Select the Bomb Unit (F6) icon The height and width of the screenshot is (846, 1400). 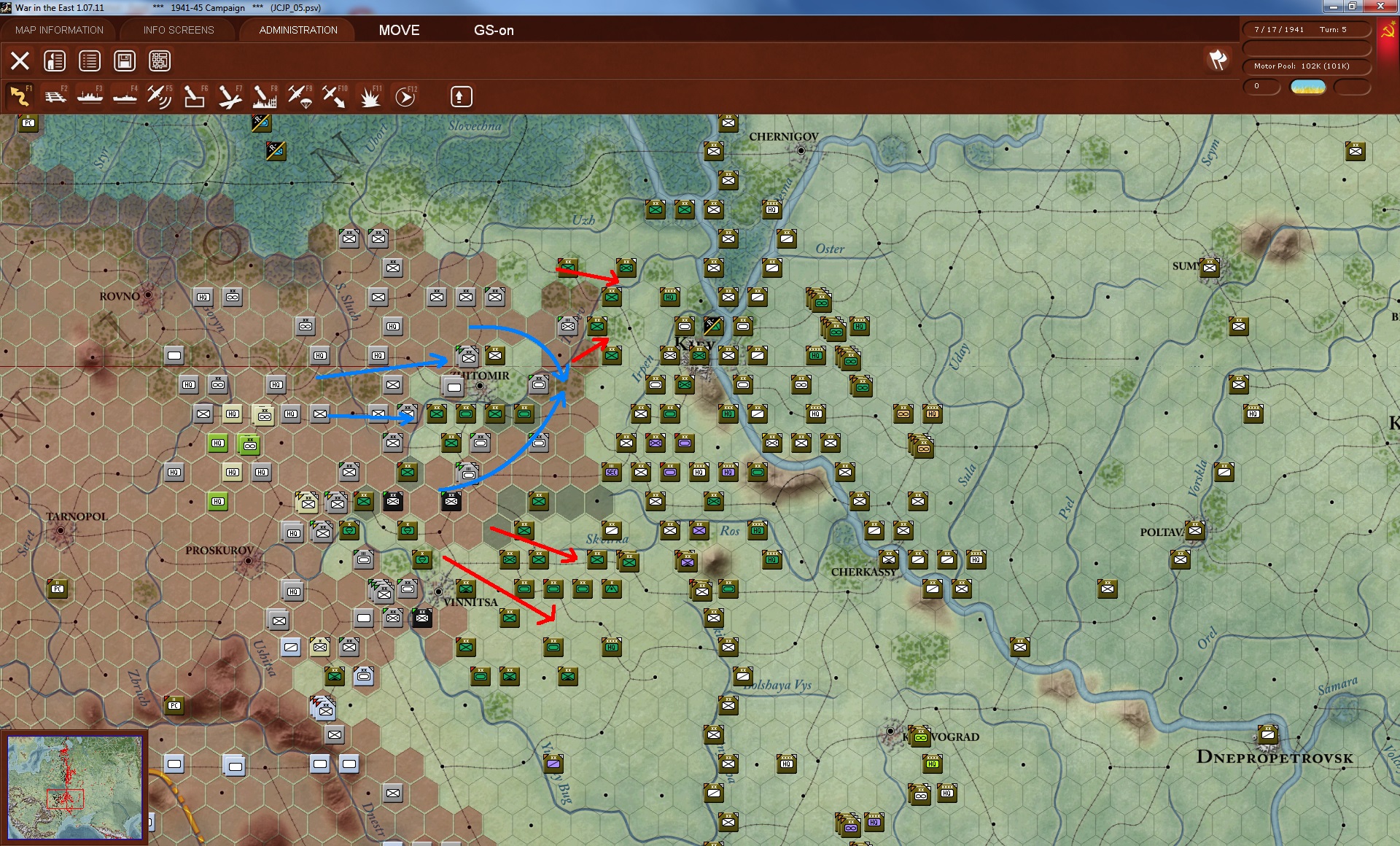[195, 96]
